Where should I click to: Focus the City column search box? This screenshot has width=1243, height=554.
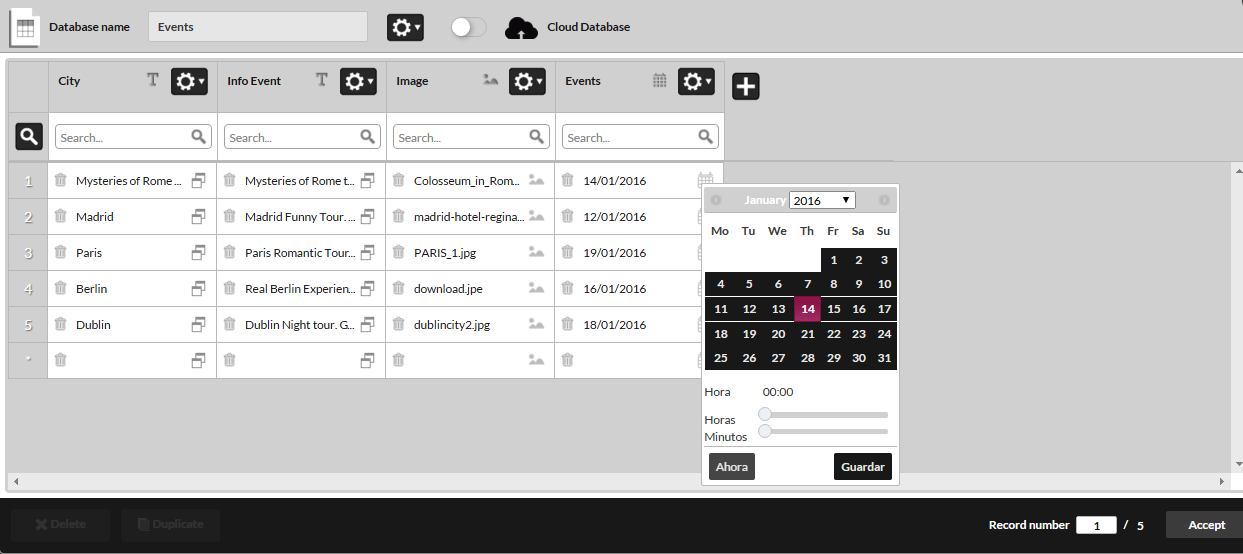click(133, 137)
